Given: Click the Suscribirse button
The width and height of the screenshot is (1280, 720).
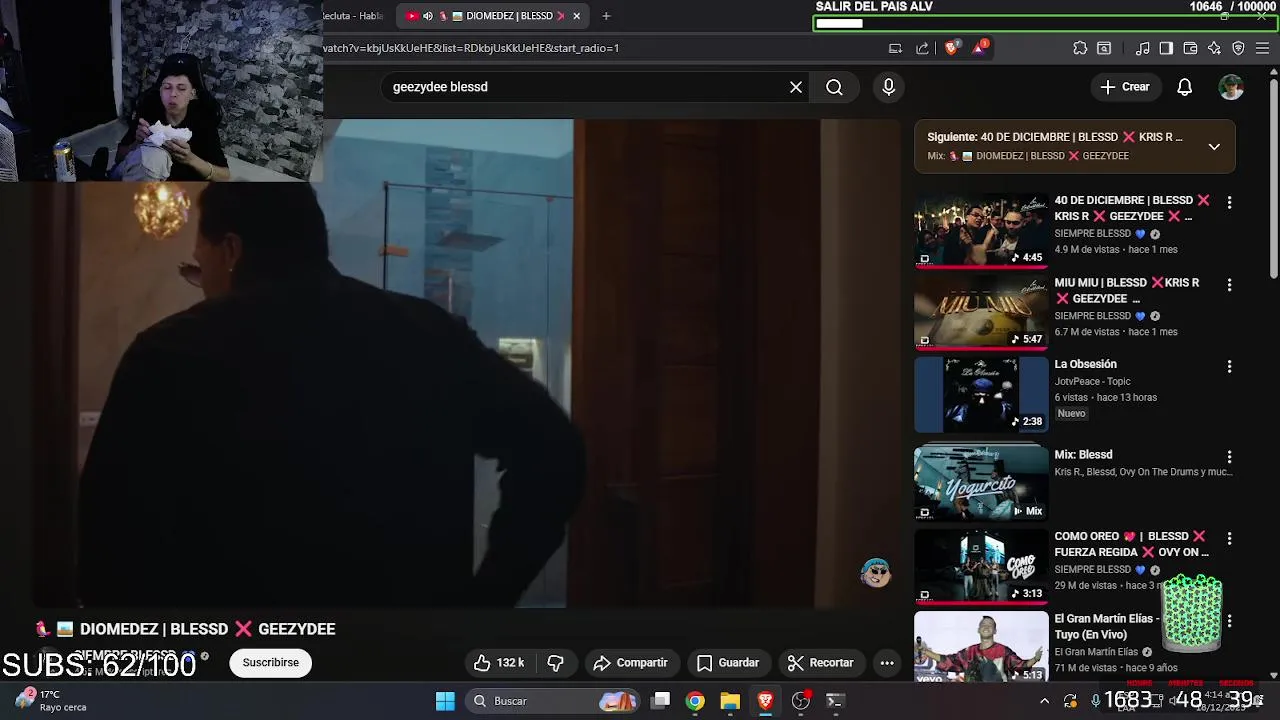Looking at the screenshot, I should coord(270,663).
